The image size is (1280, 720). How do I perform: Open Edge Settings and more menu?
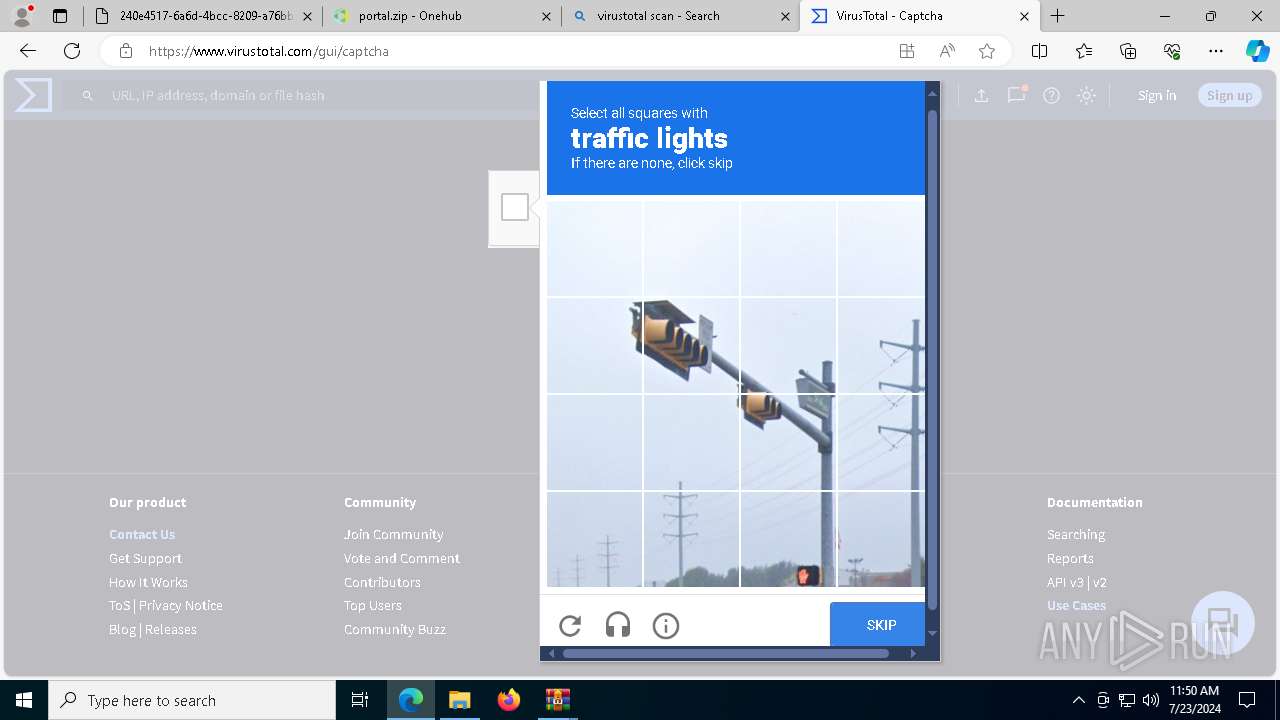coord(1216,51)
